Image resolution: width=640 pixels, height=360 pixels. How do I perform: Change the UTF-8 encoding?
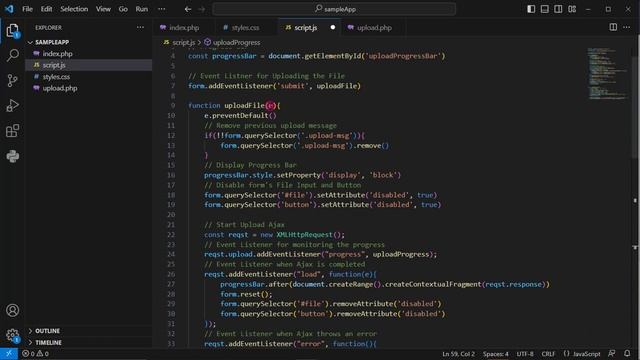click(x=525, y=354)
